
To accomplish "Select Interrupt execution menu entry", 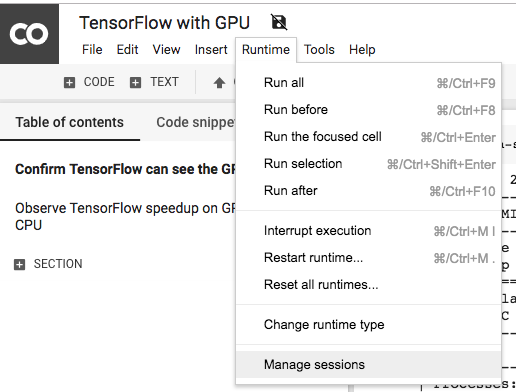I will (368, 231).
